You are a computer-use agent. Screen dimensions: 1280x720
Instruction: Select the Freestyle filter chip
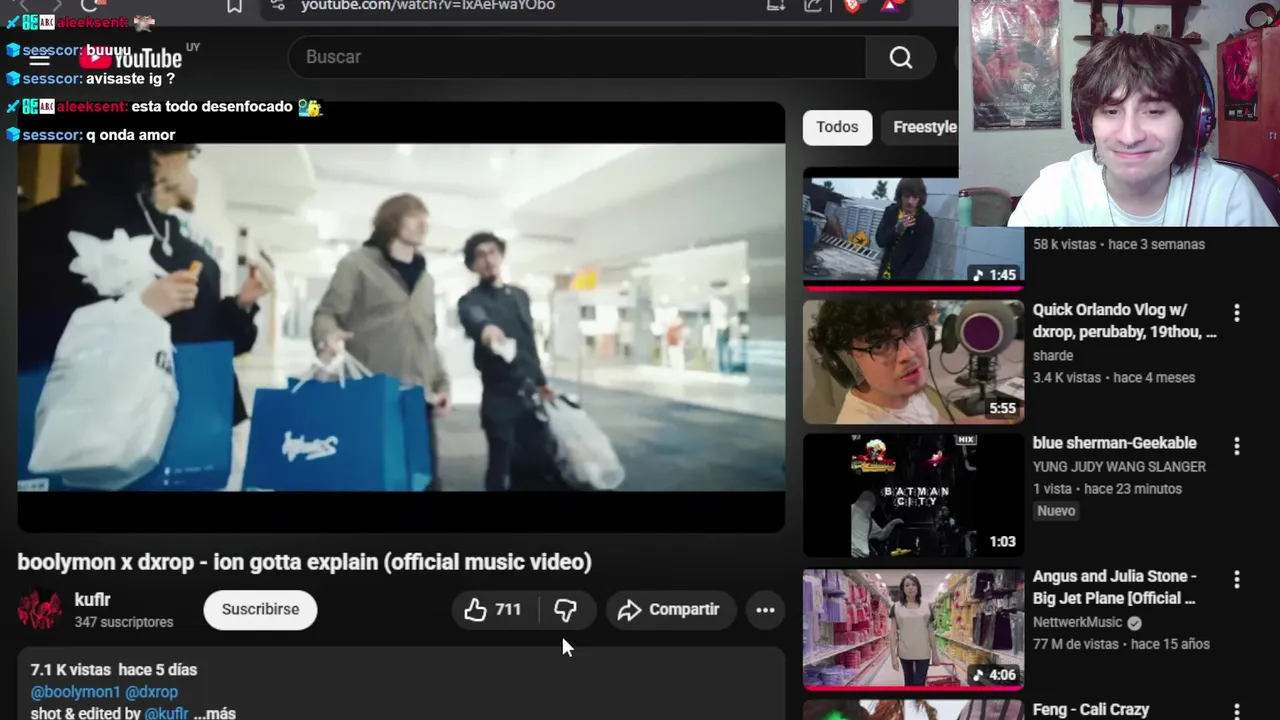click(x=922, y=127)
